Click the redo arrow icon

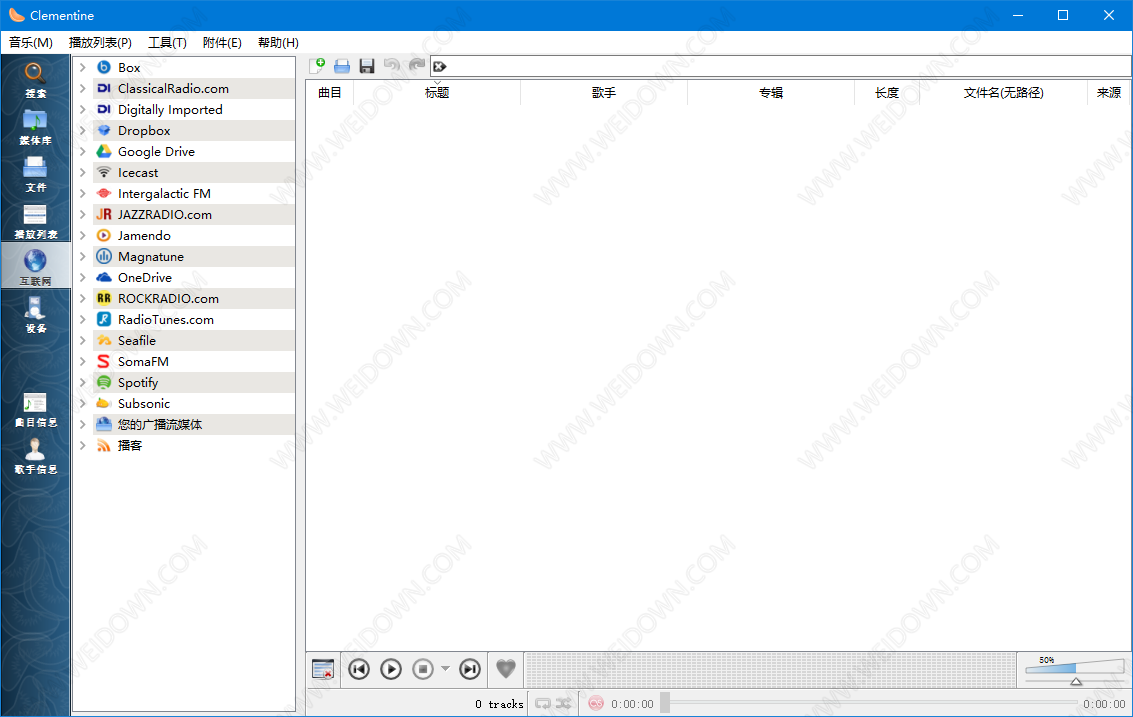pyautogui.click(x=417, y=66)
